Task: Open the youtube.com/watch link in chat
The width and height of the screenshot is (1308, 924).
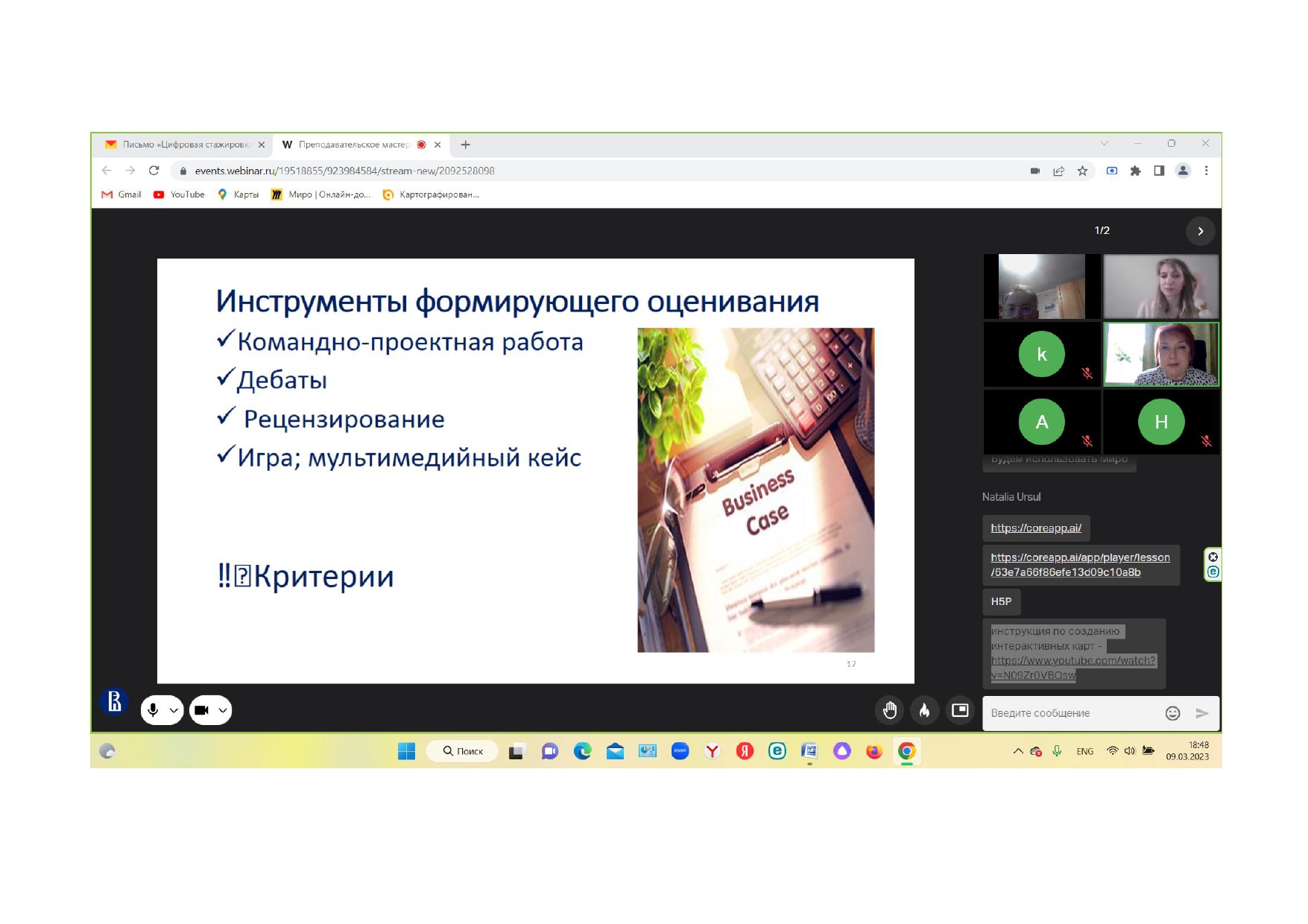Action: point(1072,668)
